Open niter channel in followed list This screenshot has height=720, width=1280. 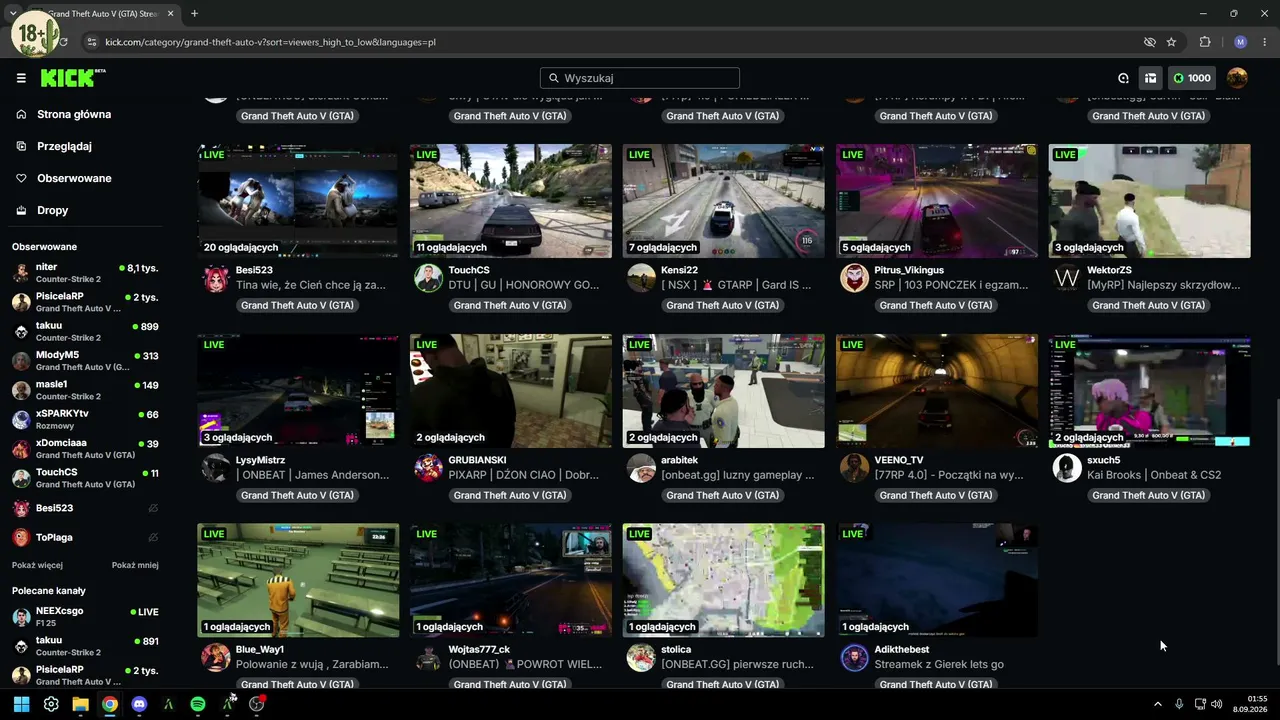coord(85,274)
